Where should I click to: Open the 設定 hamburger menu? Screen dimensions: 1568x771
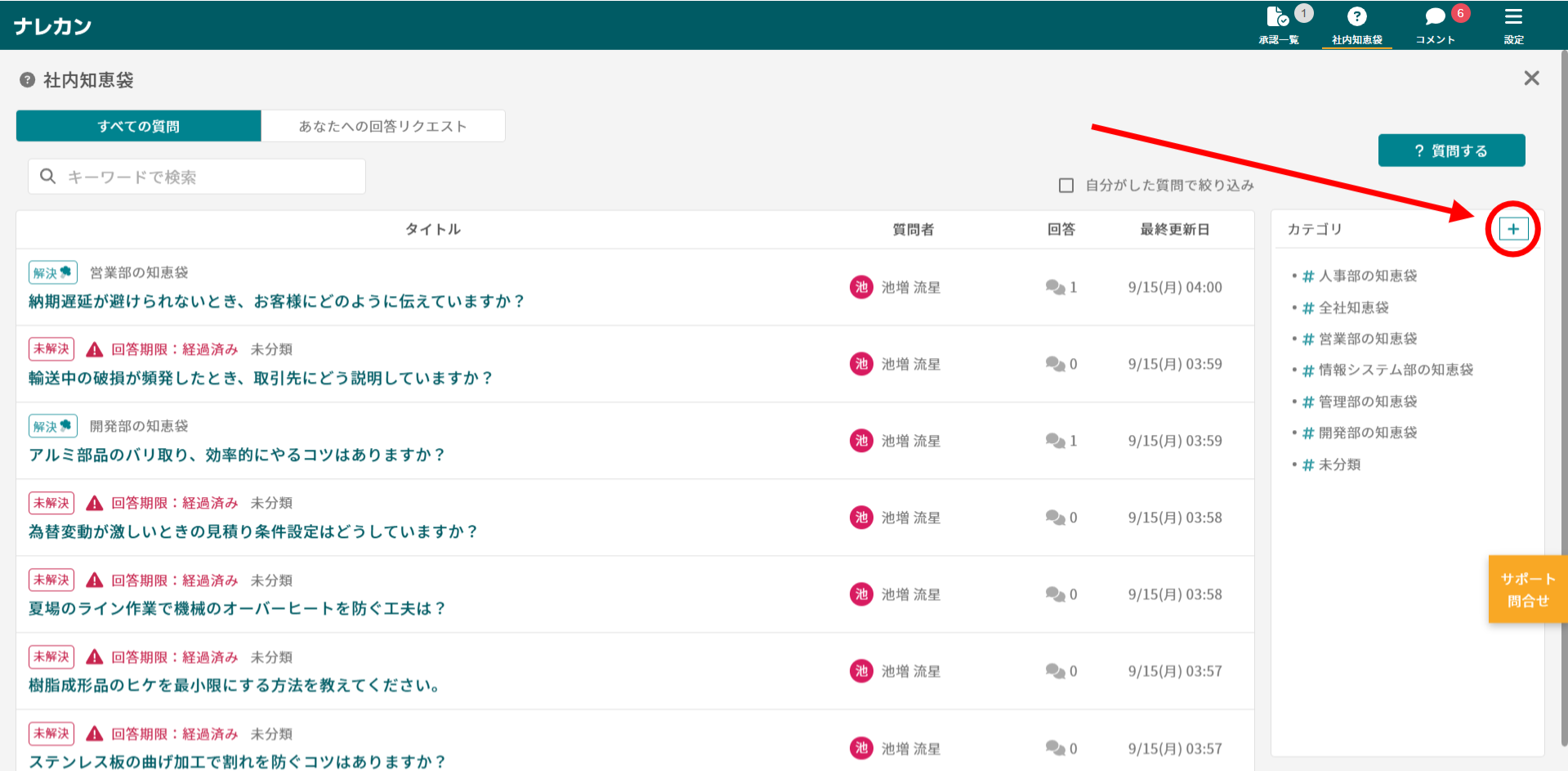pos(1513,17)
